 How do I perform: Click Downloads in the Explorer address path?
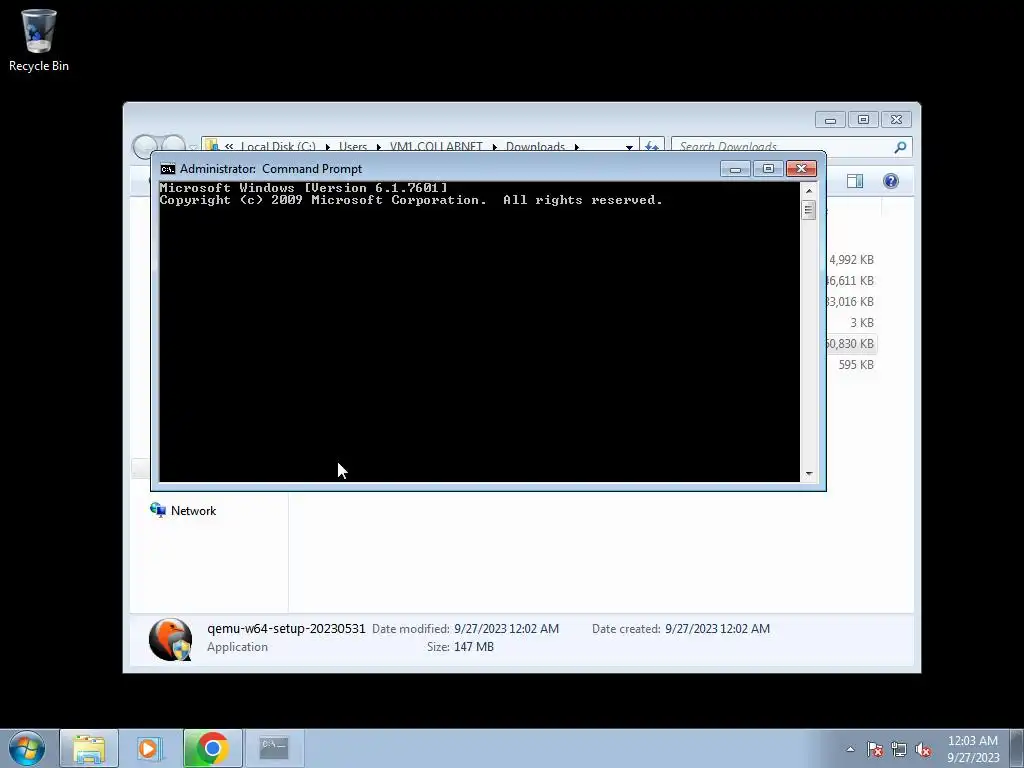(x=535, y=147)
